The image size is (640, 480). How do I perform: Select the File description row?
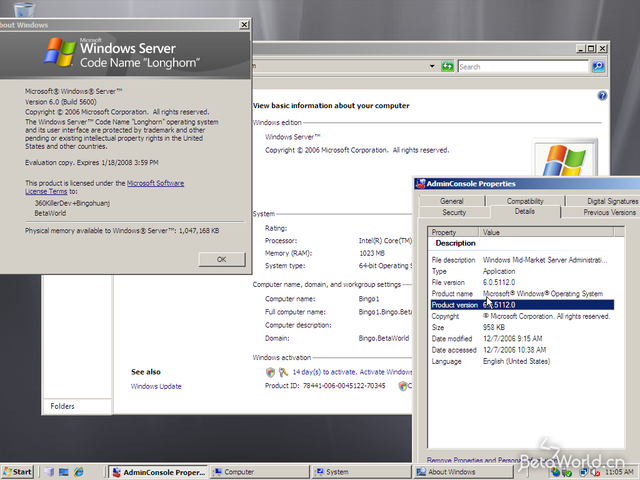tap(522, 260)
